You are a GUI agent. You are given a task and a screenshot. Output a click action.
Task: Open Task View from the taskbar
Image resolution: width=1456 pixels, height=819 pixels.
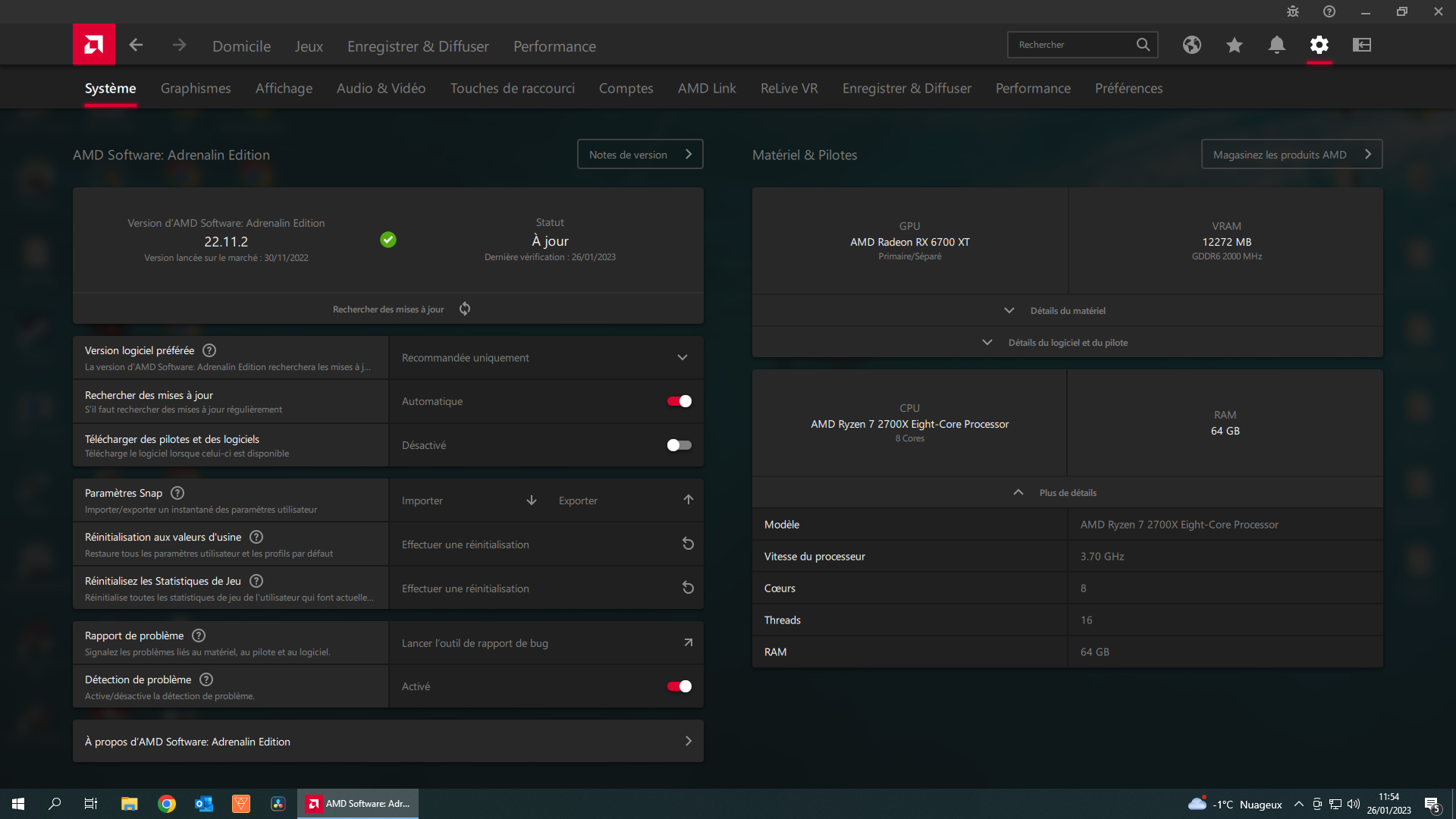(x=91, y=804)
